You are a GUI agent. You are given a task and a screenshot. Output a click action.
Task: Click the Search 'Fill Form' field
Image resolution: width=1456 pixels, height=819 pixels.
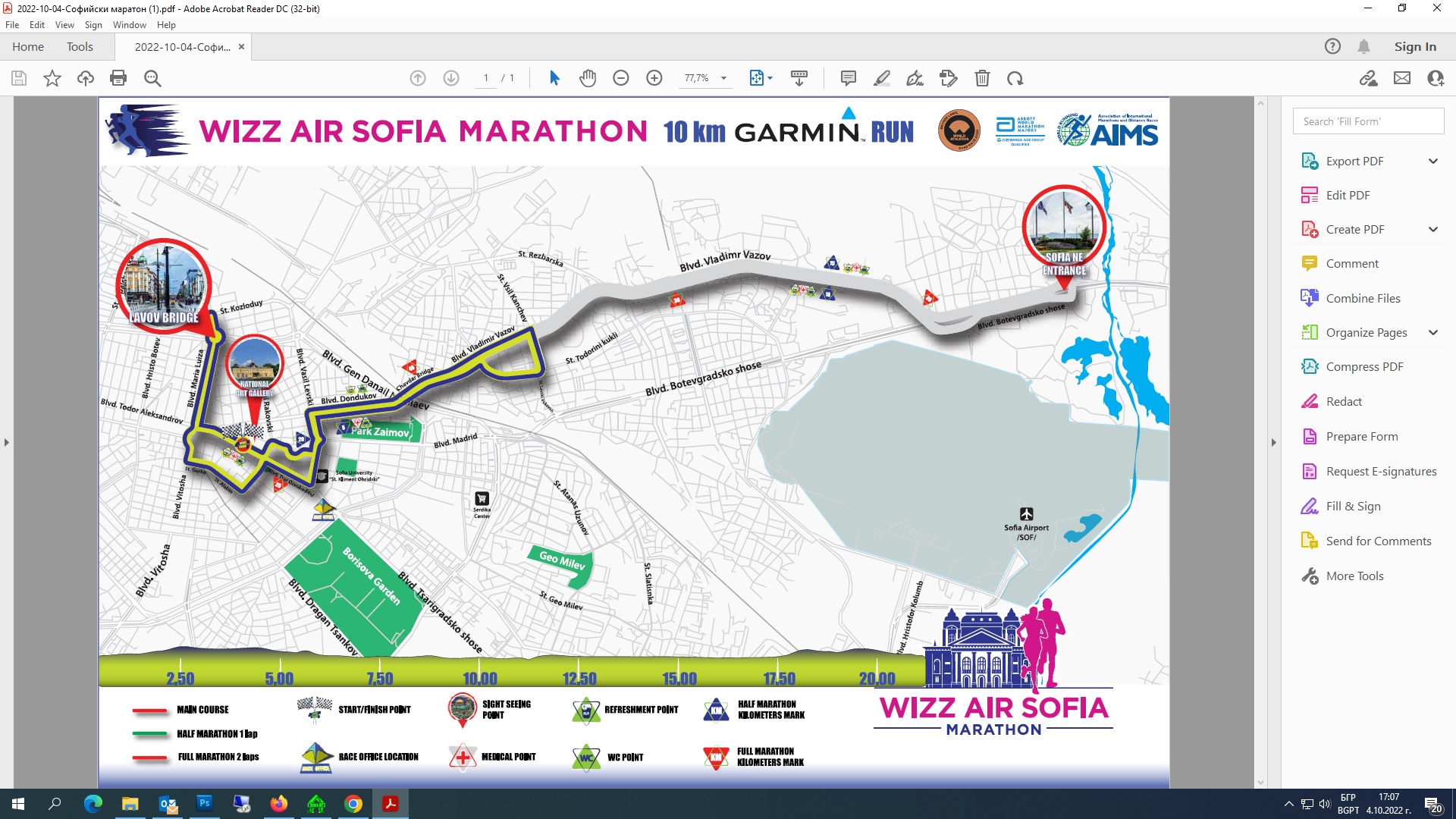pos(1367,121)
